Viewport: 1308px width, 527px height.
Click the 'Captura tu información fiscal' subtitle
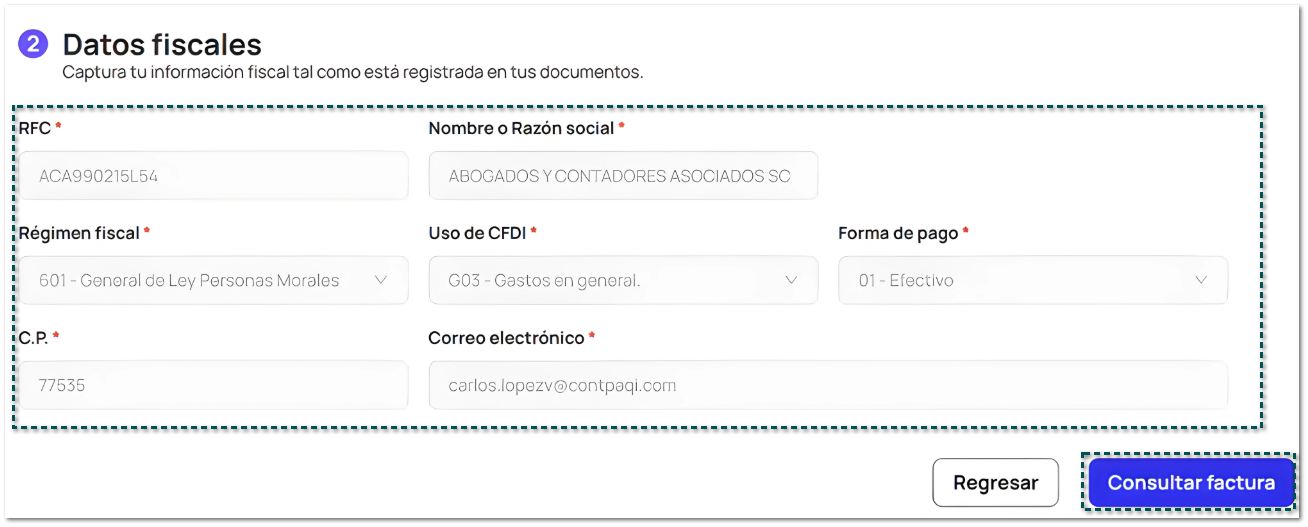352,72
